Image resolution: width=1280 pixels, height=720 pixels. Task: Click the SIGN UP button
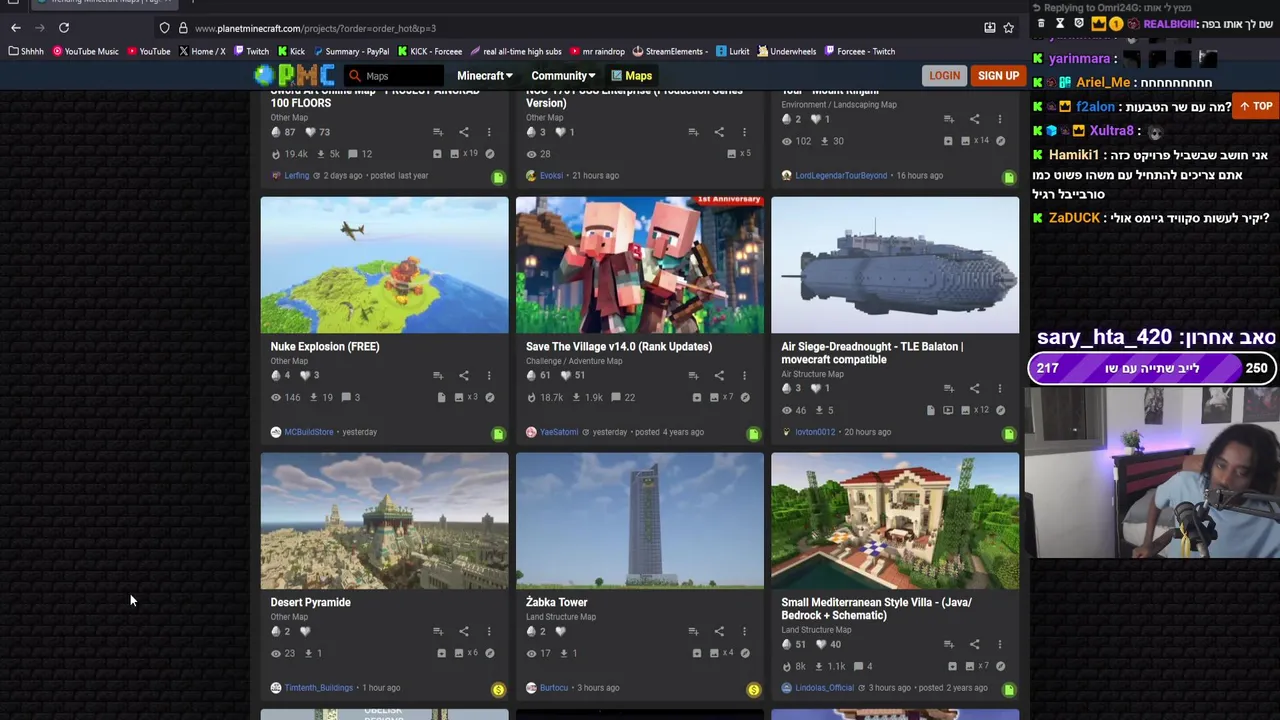point(998,76)
